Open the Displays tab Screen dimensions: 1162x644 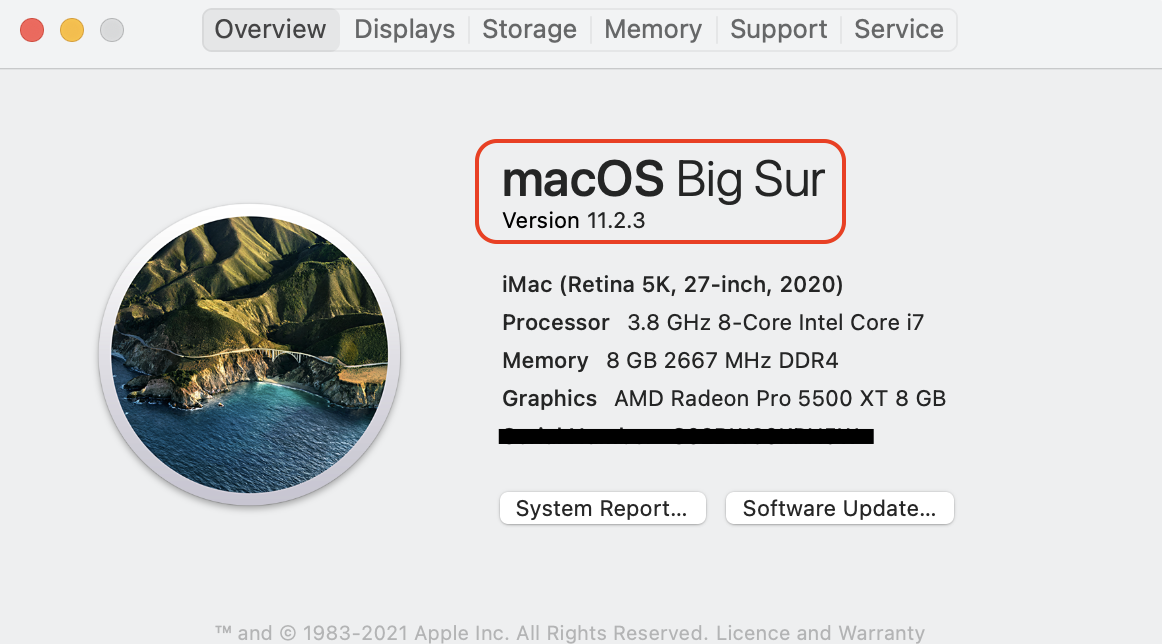click(x=404, y=30)
